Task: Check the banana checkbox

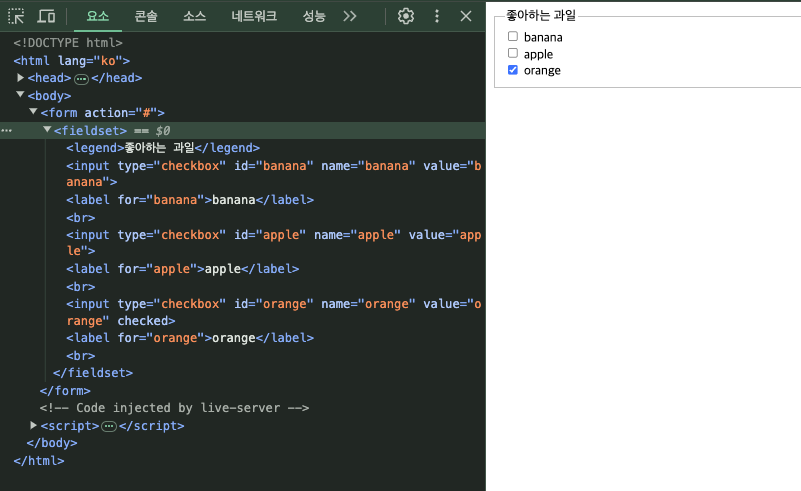Action: pyautogui.click(x=513, y=36)
